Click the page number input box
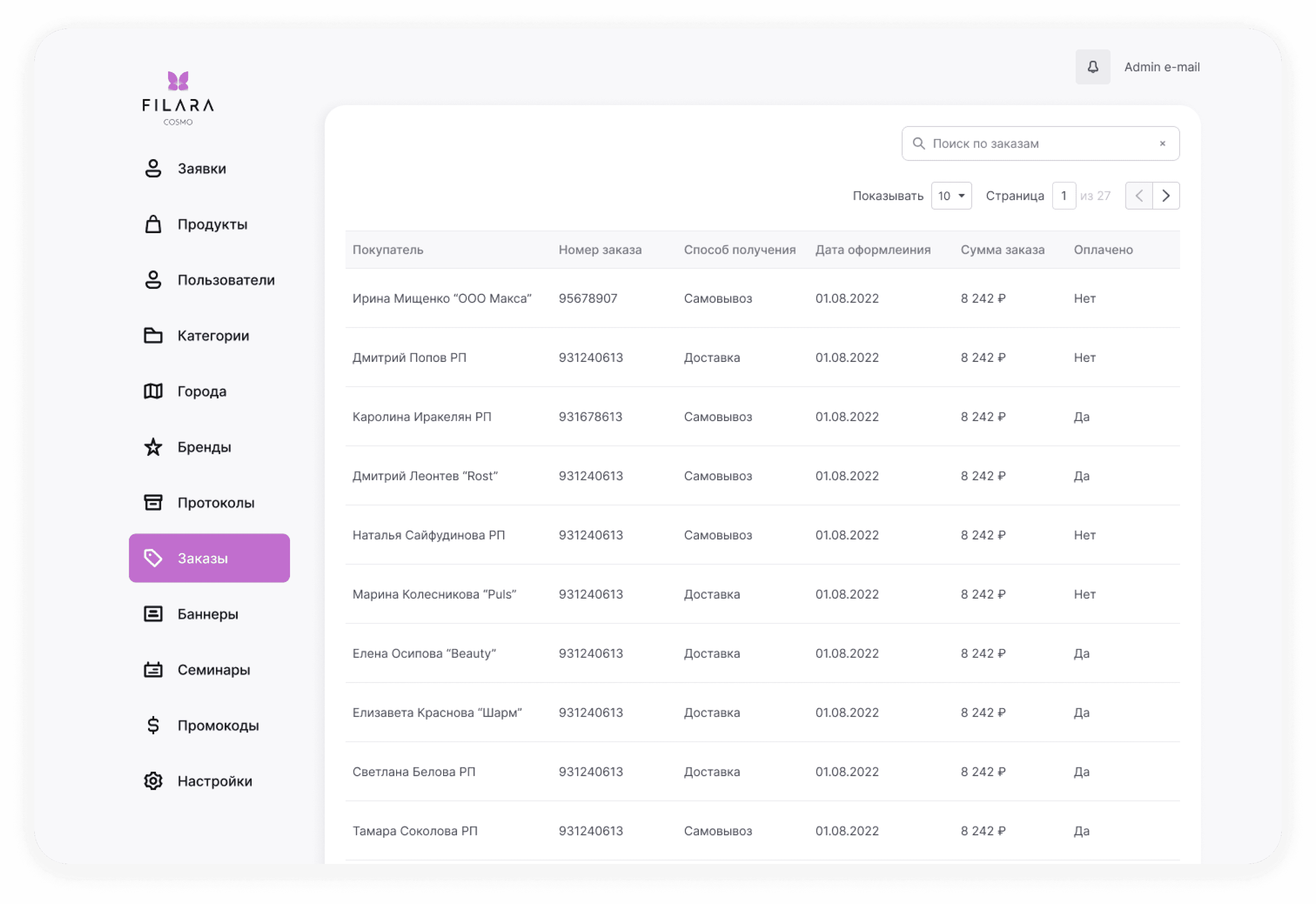 1064,196
